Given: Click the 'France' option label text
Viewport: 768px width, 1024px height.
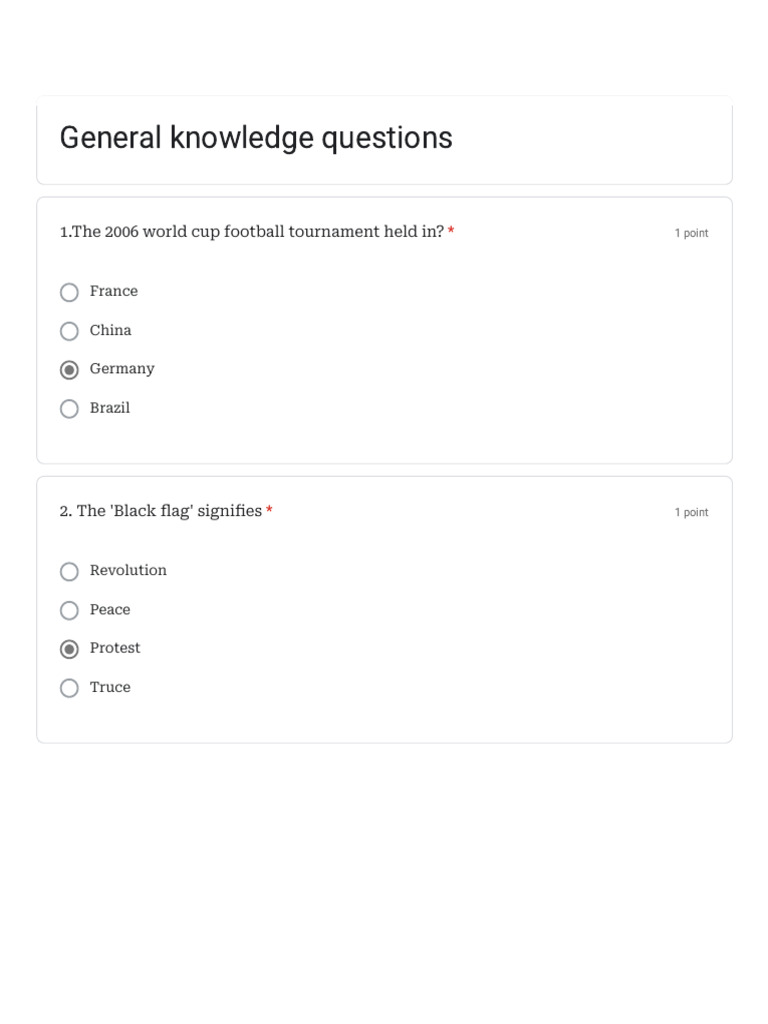Looking at the screenshot, I should click(x=114, y=291).
